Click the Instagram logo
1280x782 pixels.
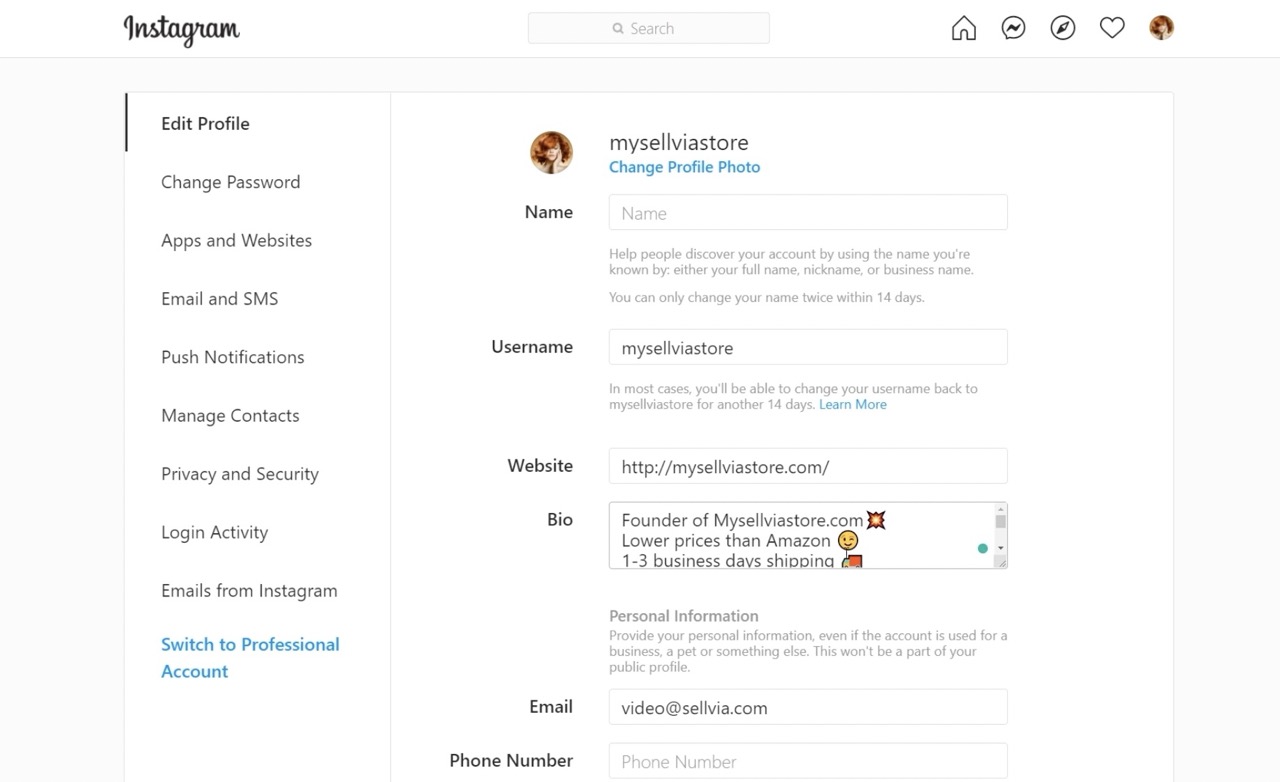(x=181, y=29)
